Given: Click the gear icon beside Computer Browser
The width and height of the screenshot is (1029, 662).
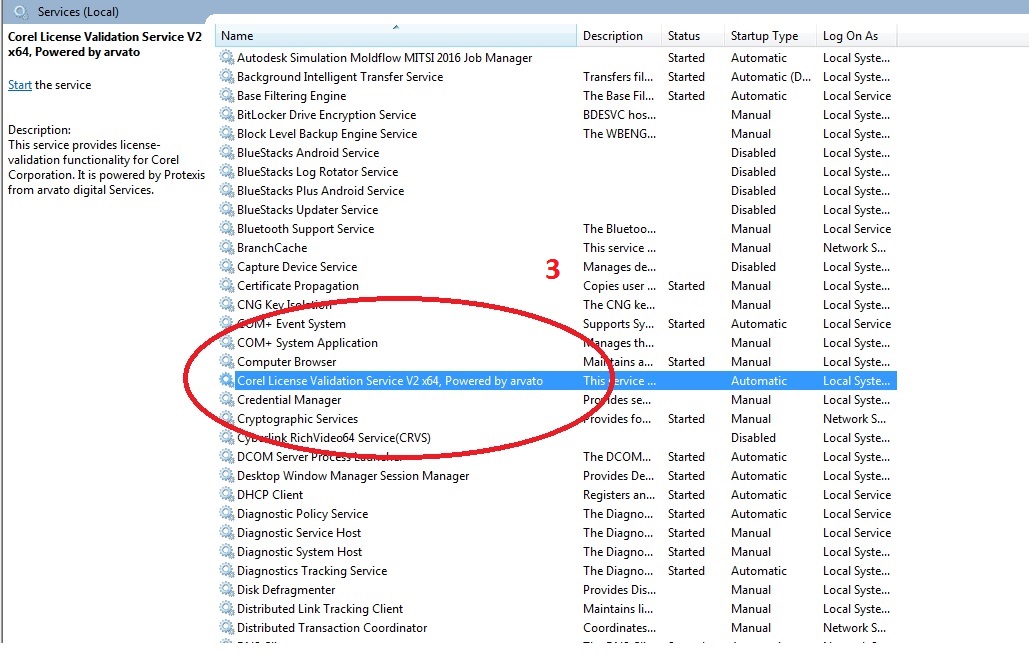Looking at the screenshot, I should [x=226, y=362].
